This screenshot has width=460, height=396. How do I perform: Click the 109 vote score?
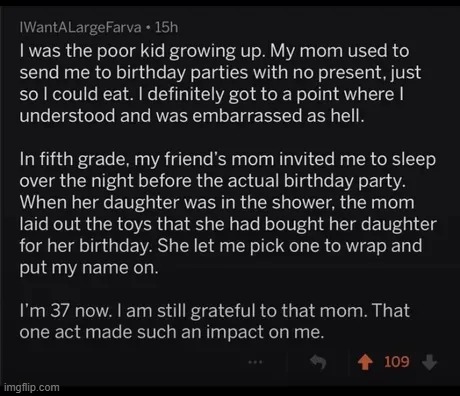pos(396,362)
